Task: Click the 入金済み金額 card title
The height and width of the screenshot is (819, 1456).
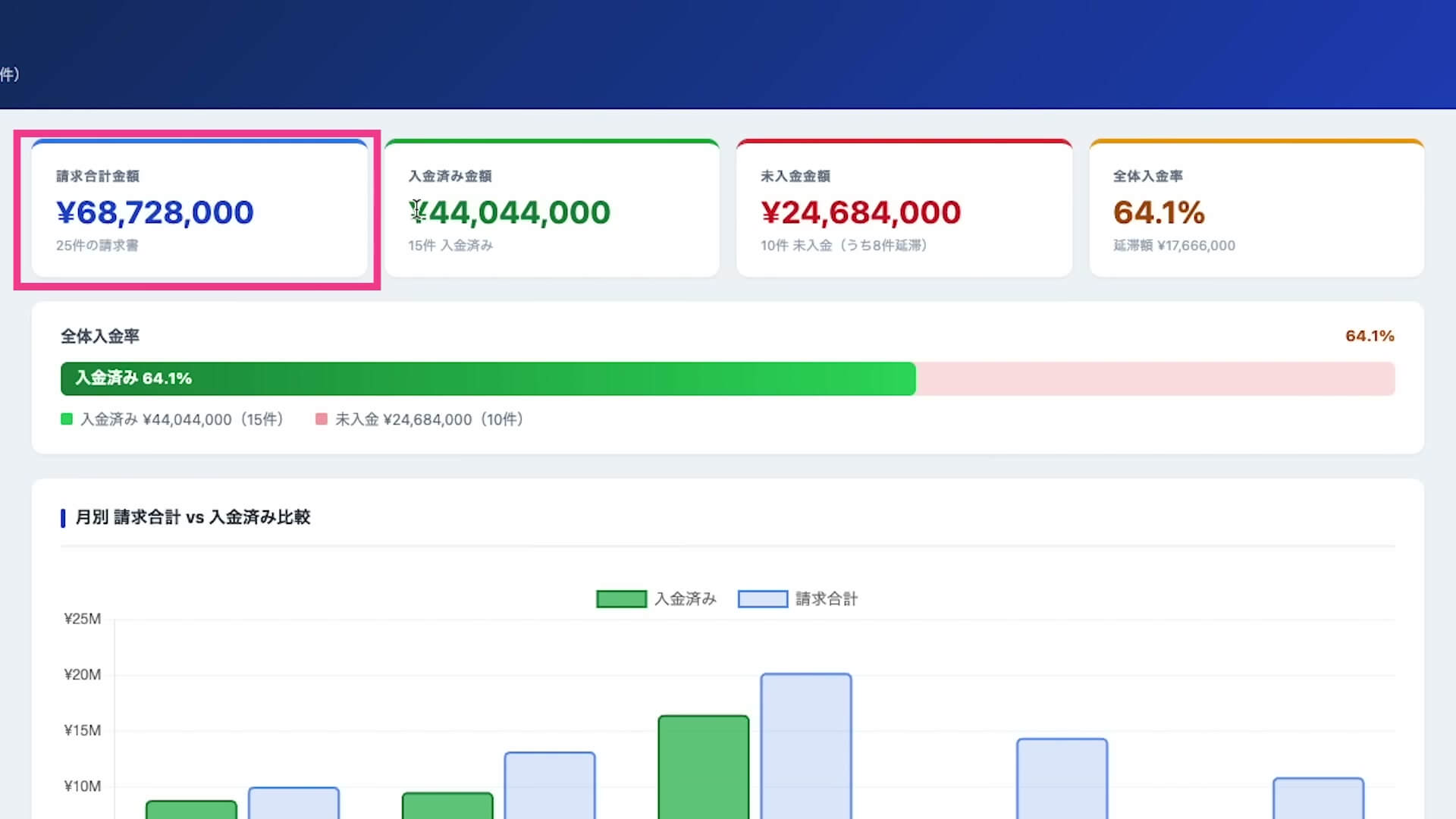Action: 450,176
